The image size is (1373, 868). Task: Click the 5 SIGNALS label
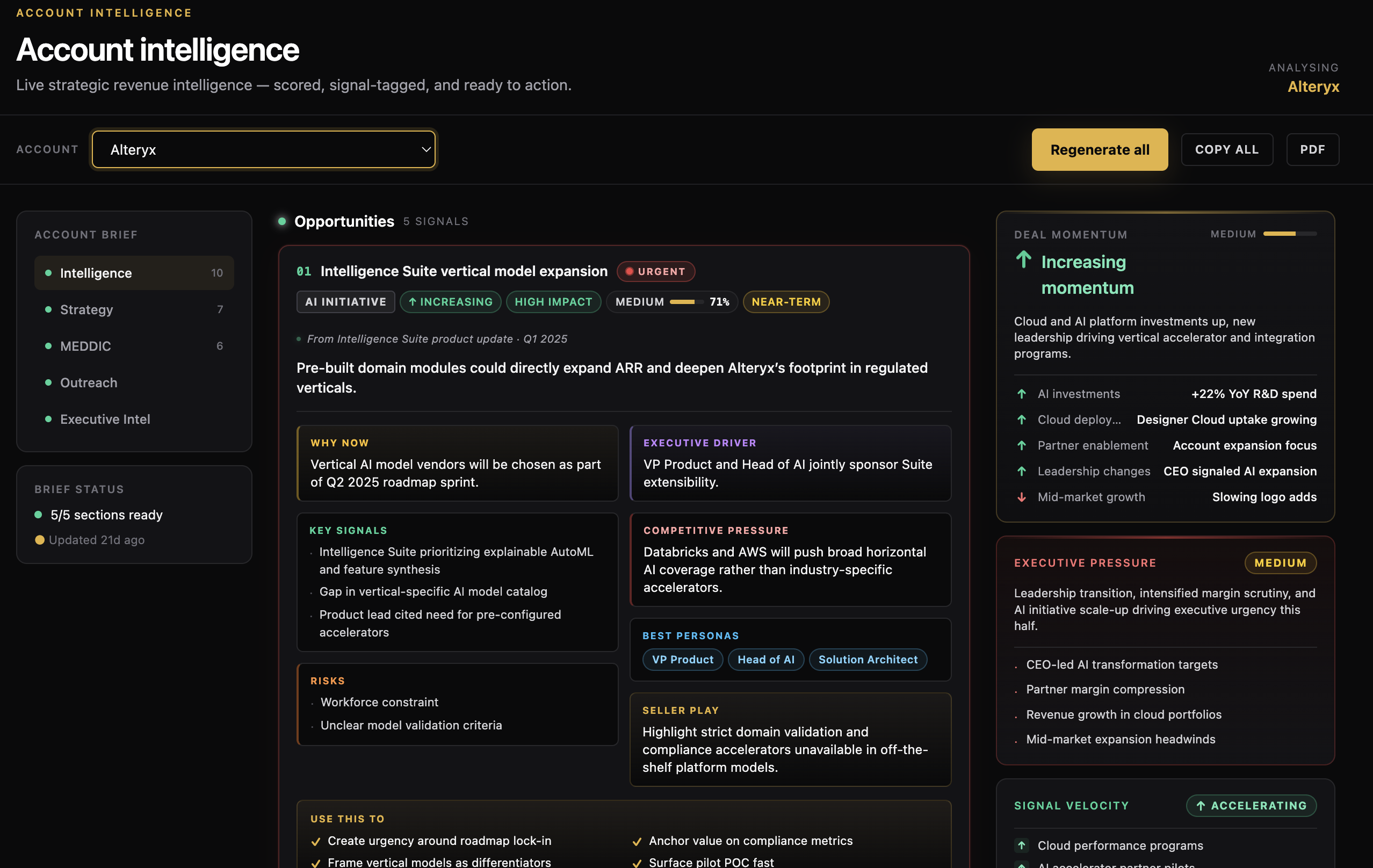(436, 221)
